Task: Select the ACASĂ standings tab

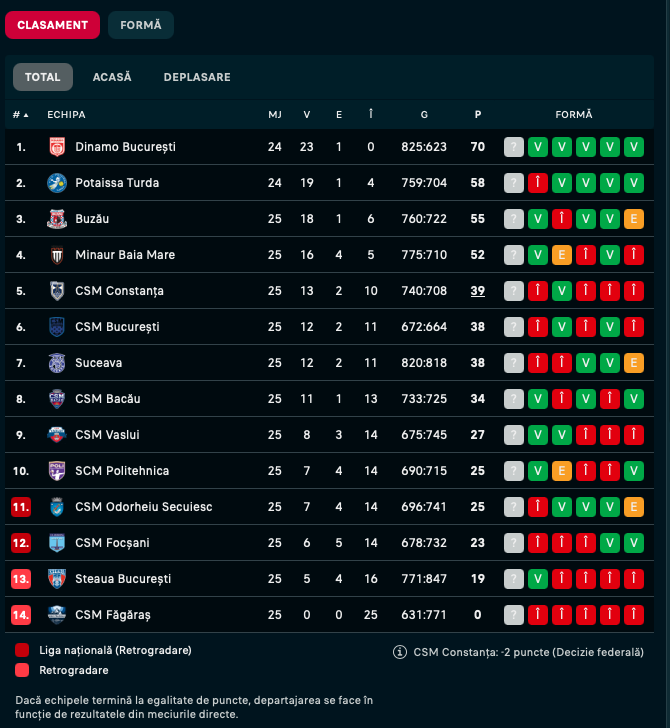Action: pyautogui.click(x=112, y=77)
